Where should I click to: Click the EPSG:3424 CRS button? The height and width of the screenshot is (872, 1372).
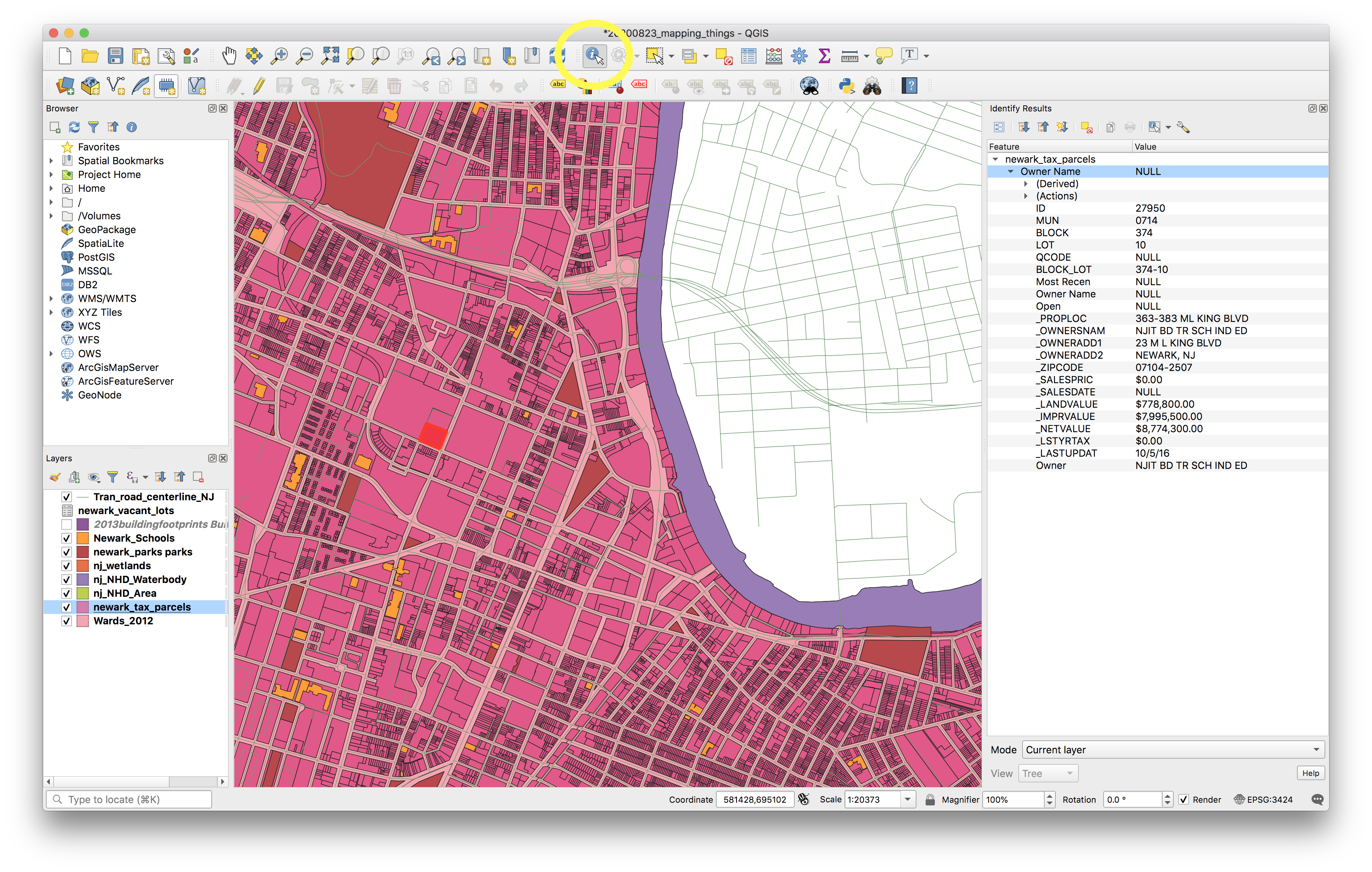pos(1263,800)
